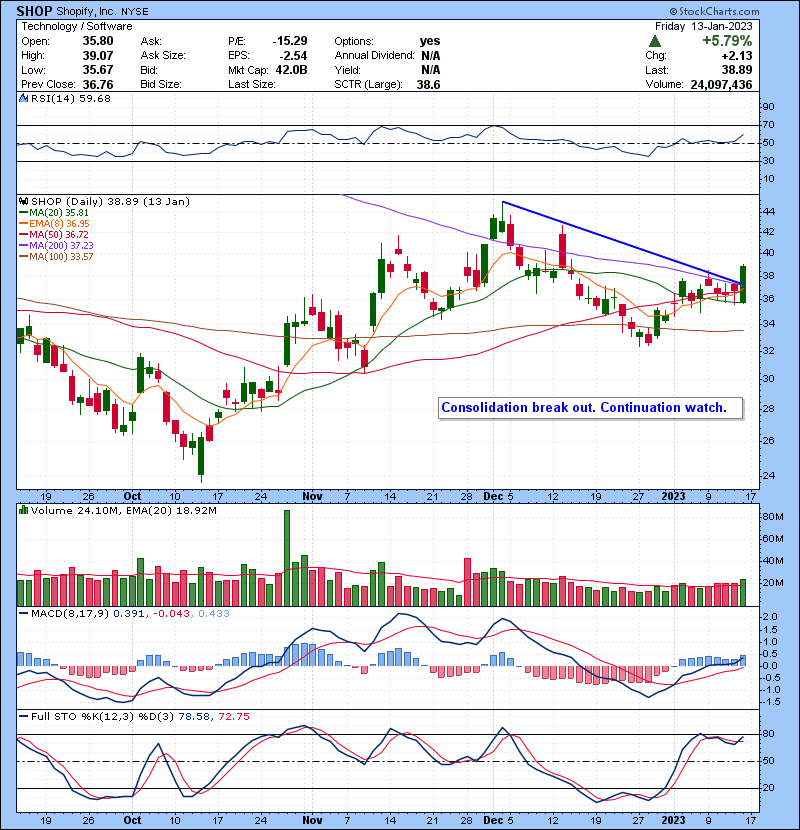The width and height of the screenshot is (800, 830).
Task: Click the EPS value -2.54
Action: coord(293,55)
